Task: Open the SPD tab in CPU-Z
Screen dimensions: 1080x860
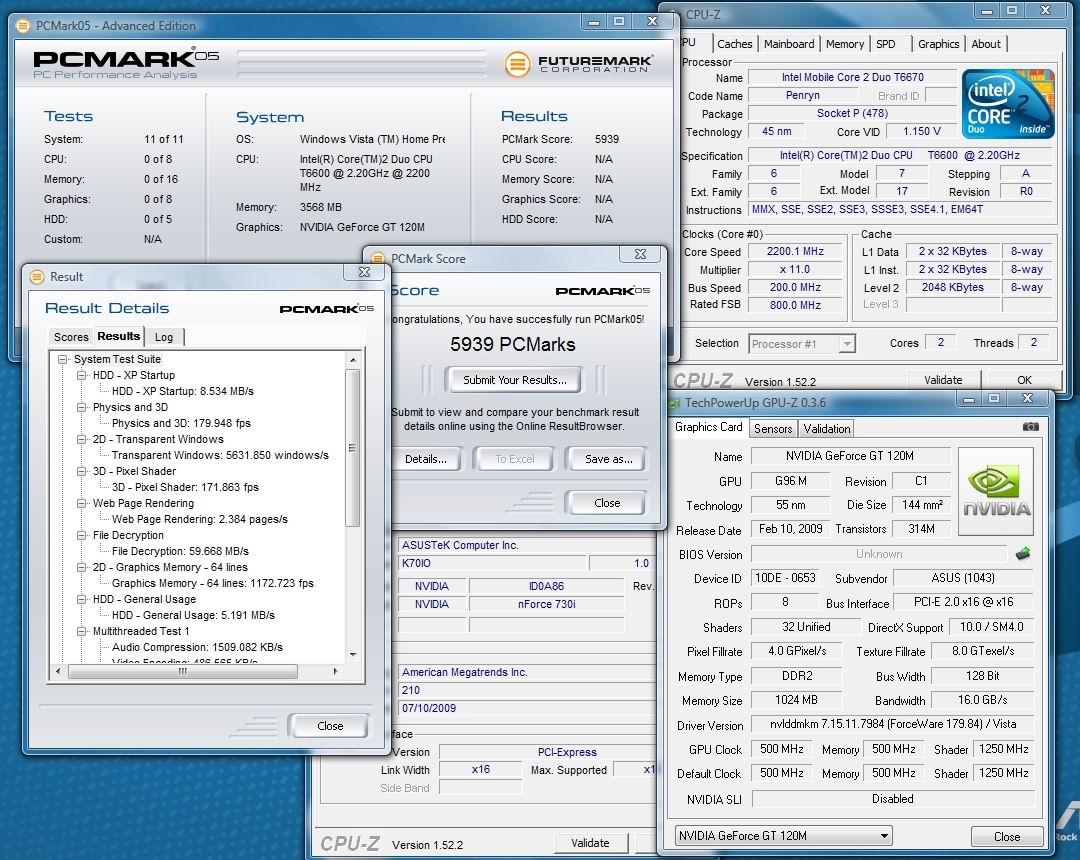Action: tap(886, 44)
